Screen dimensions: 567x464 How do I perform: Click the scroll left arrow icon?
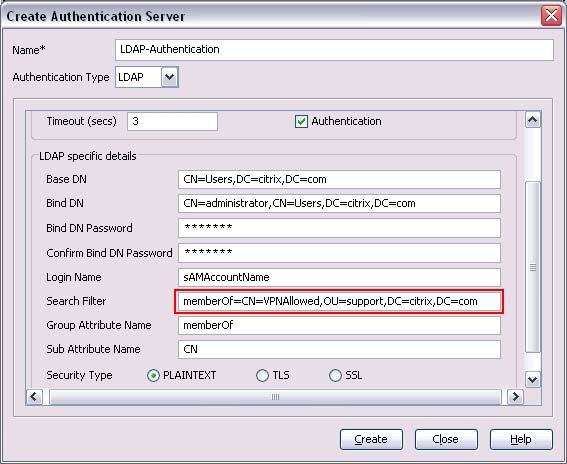[34, 397]
